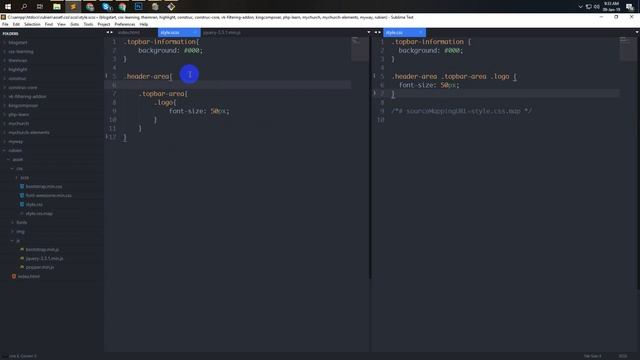Open the Find menu
The image size is (640, 360).
(x=49, y=24)
